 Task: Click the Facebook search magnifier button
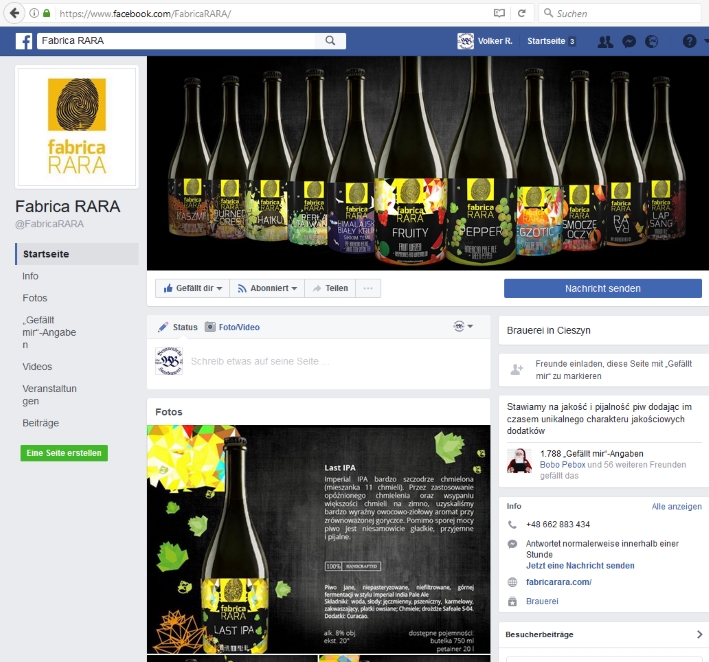tap(331, 41)
